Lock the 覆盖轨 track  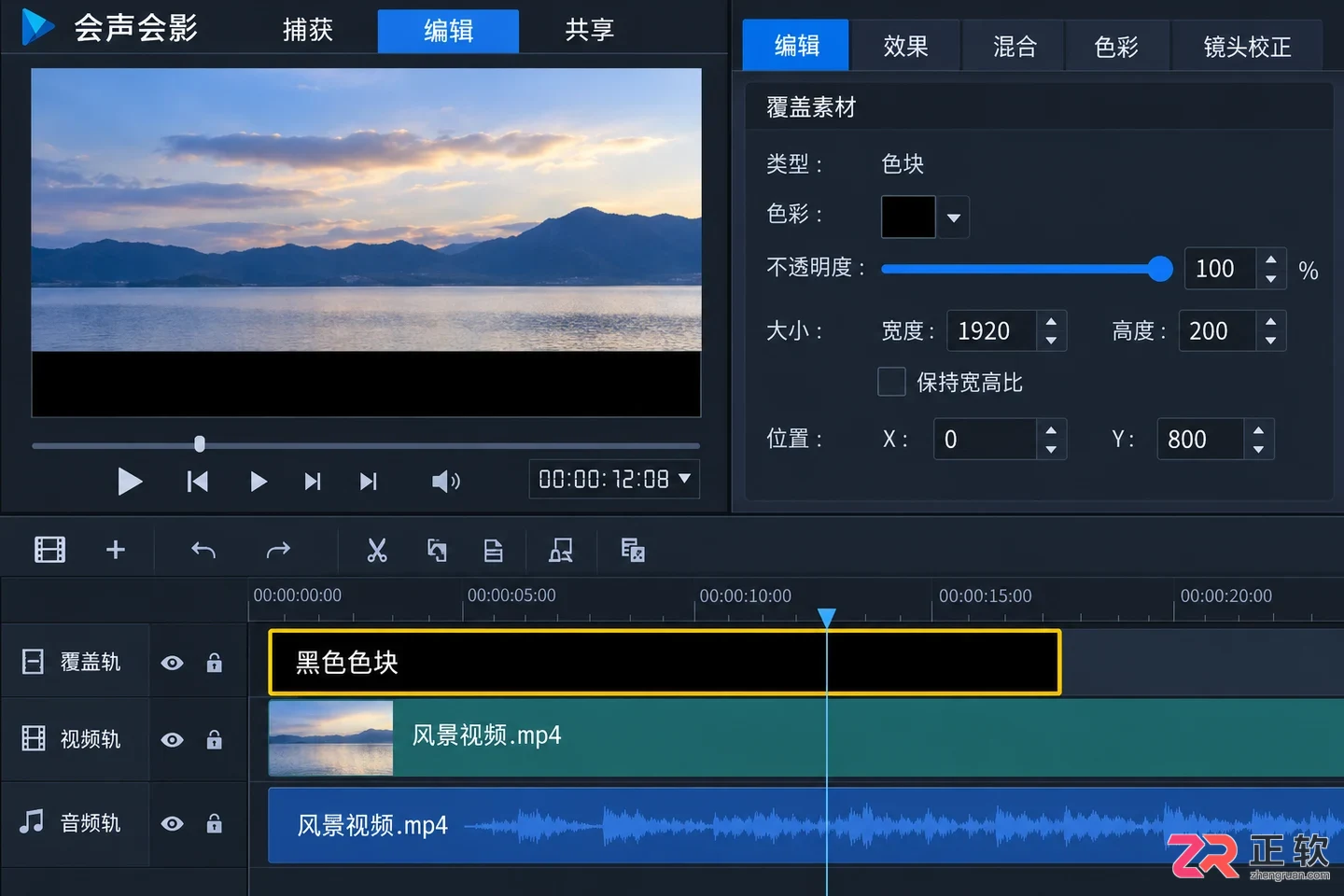pos(215,662)
